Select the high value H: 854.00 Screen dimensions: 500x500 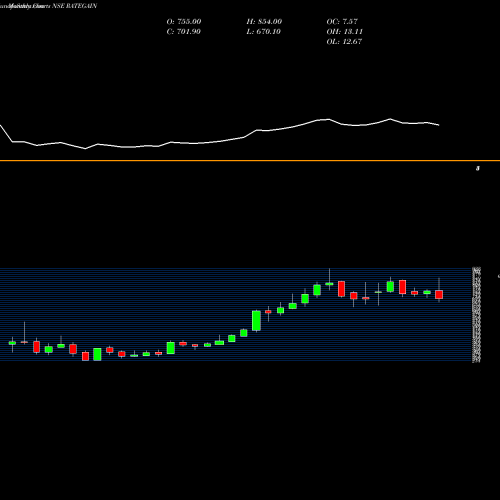tap(264, 22)
